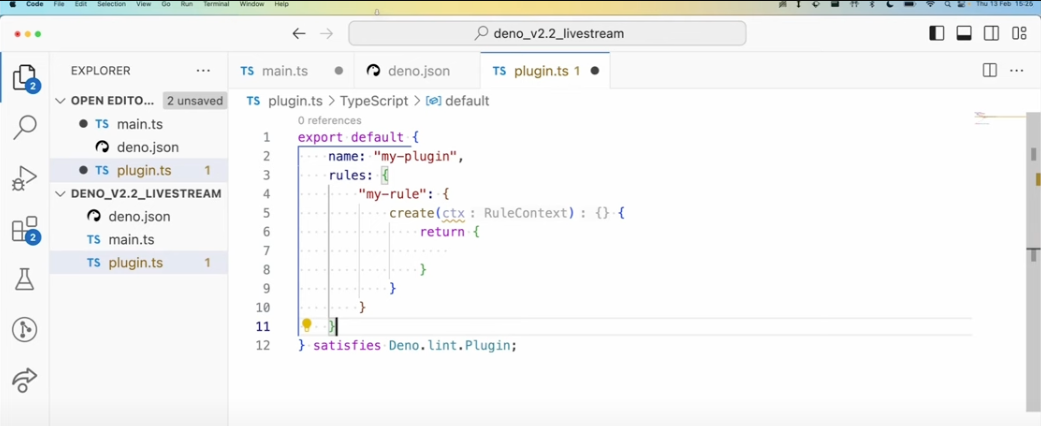Open Explorer Views and More Actions ellipsis
1041x426 pixels.
coord(203,70)
